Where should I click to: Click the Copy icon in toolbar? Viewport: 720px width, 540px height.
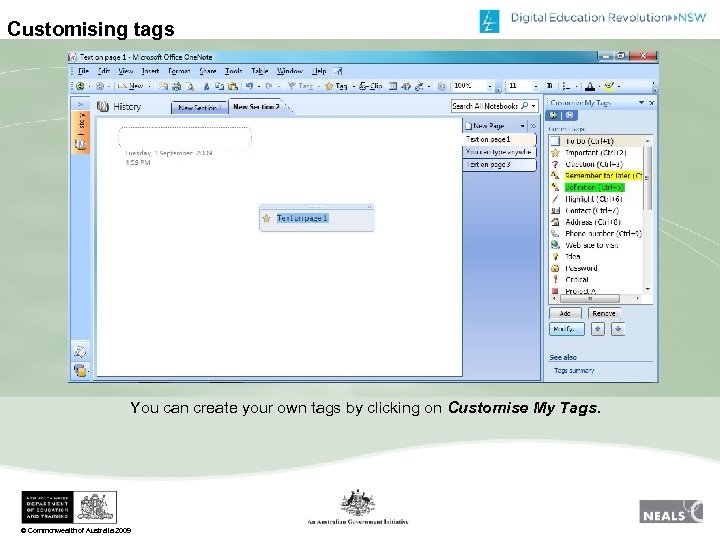tap(219, 86)
